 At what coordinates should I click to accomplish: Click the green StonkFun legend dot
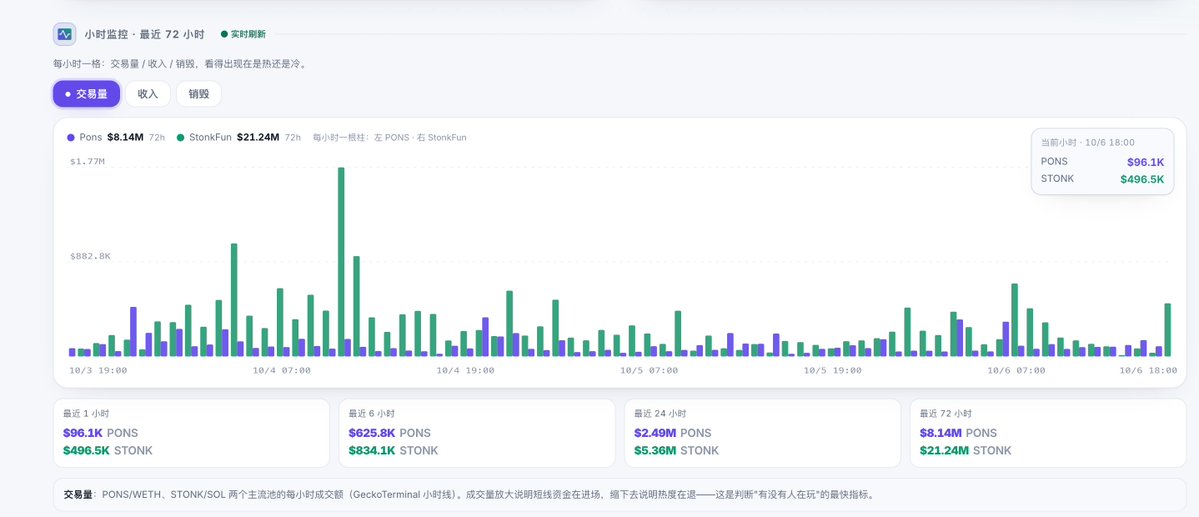[180, 138]
